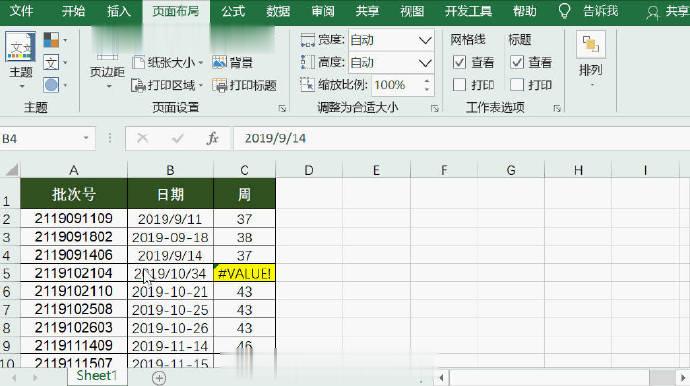Switch to 公式 tab
Screen dimensions: 690x386
[233, 11]
